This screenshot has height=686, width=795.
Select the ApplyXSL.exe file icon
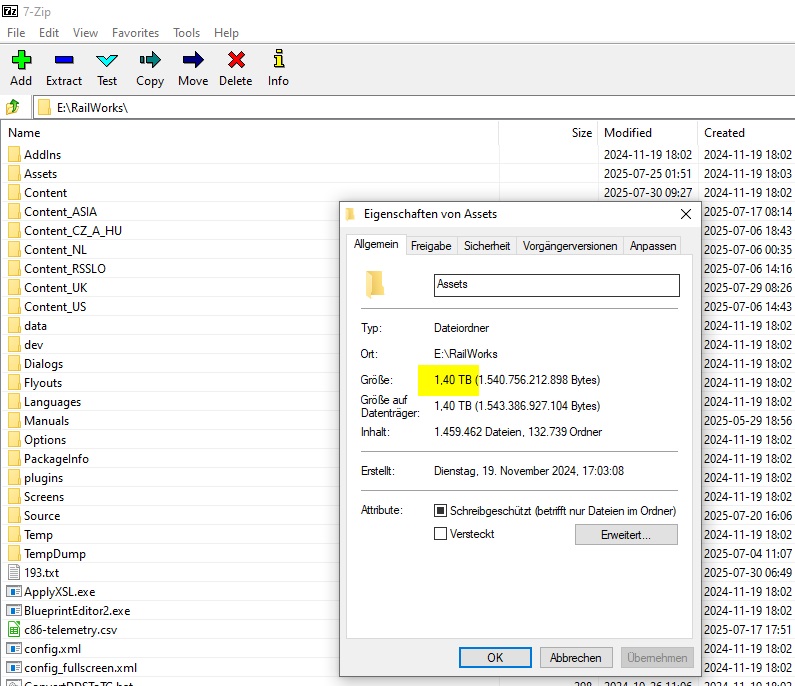click(x=14, y=592)
